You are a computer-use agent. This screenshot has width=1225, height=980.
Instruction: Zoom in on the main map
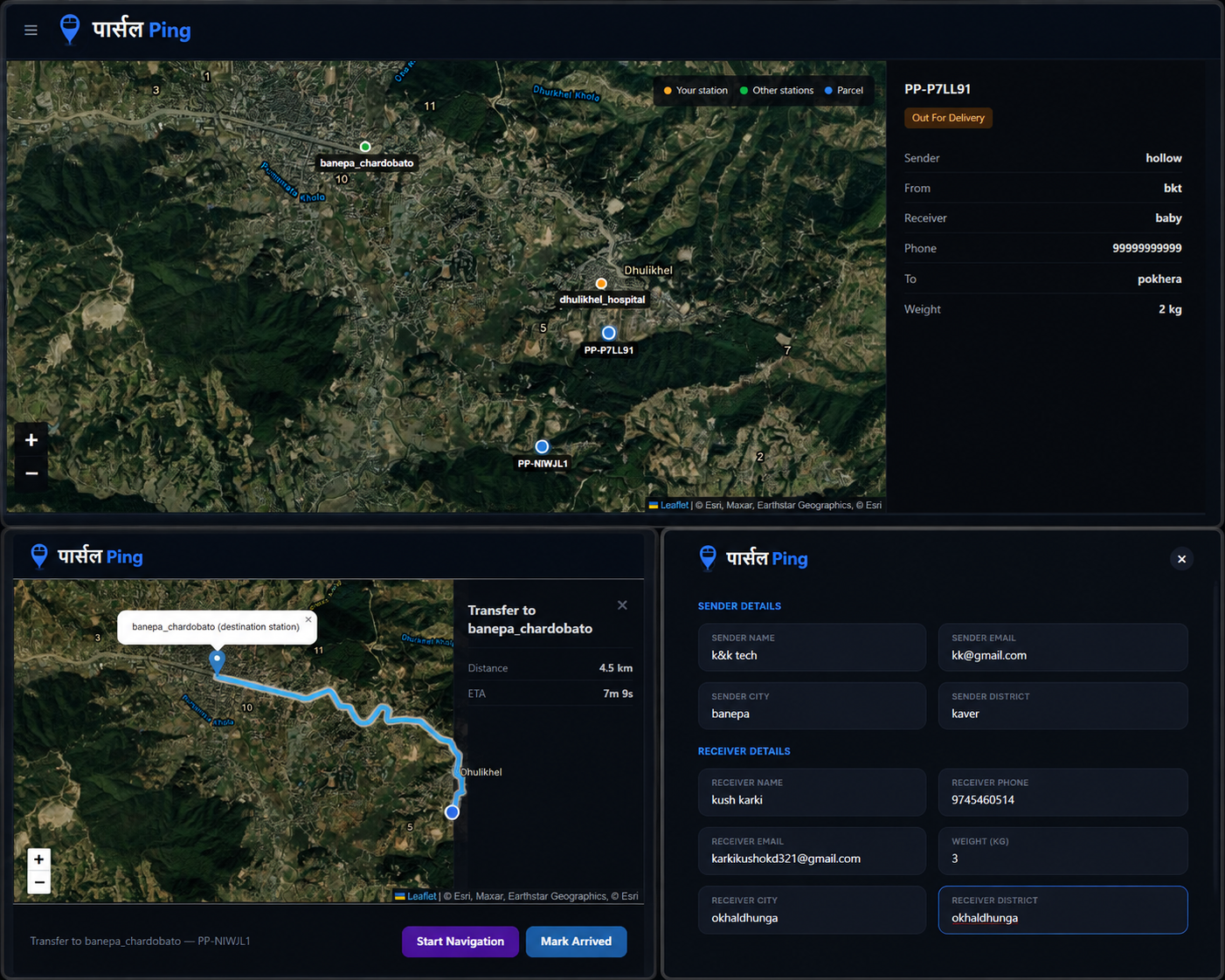pos(31,440)
